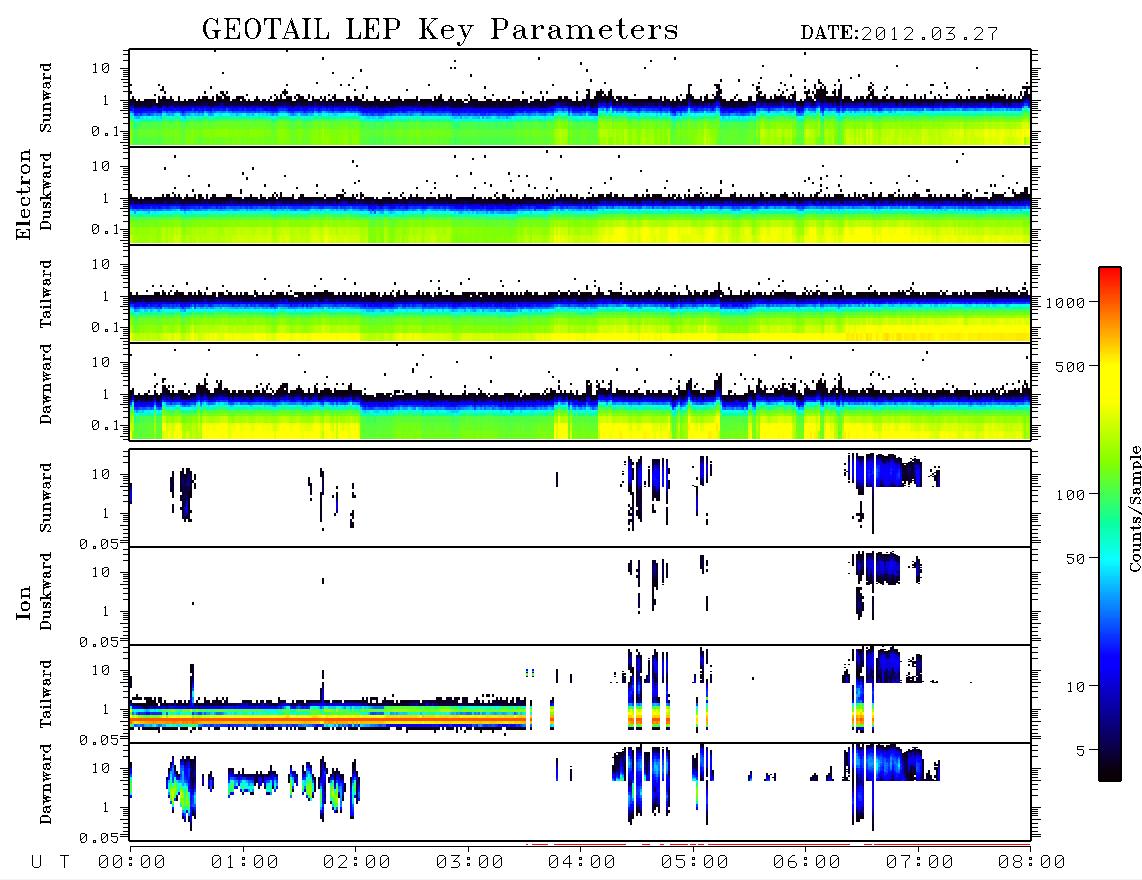Click the "08:00" time tick label
This screenshot has height=880, width=1142.
click(x=1032, y=863)
